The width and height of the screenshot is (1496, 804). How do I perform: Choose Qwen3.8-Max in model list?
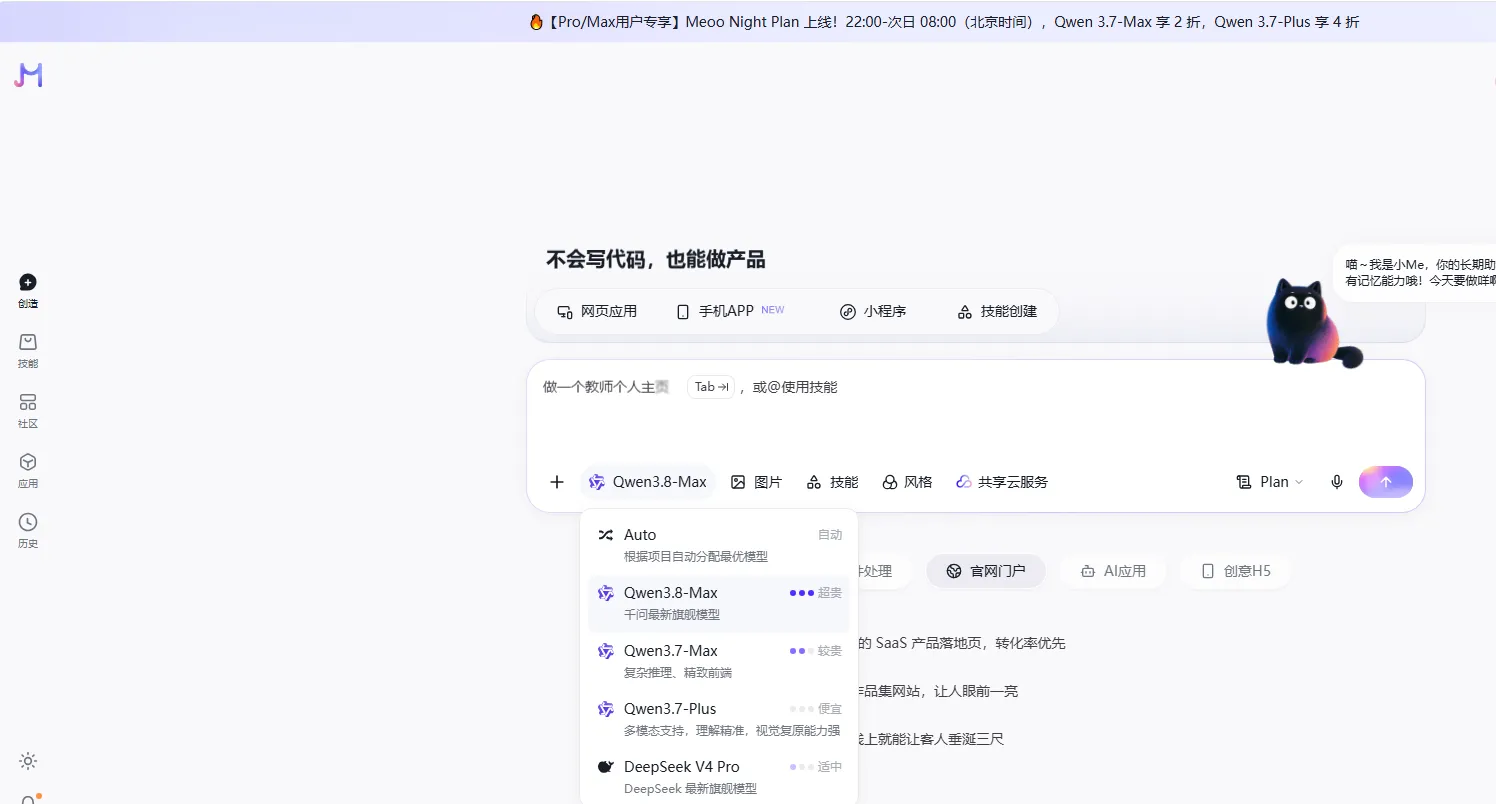[718, 603]
